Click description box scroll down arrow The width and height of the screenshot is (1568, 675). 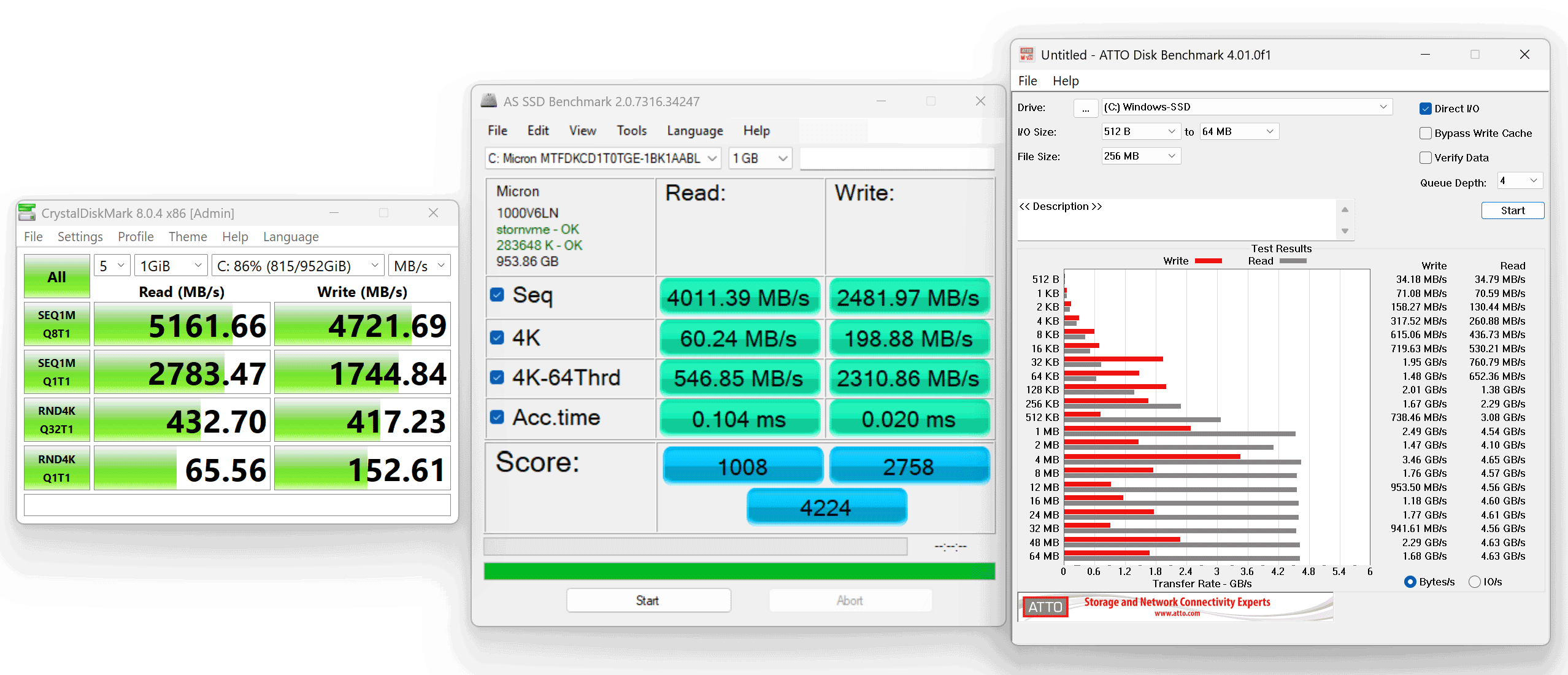click(1345, 231)
